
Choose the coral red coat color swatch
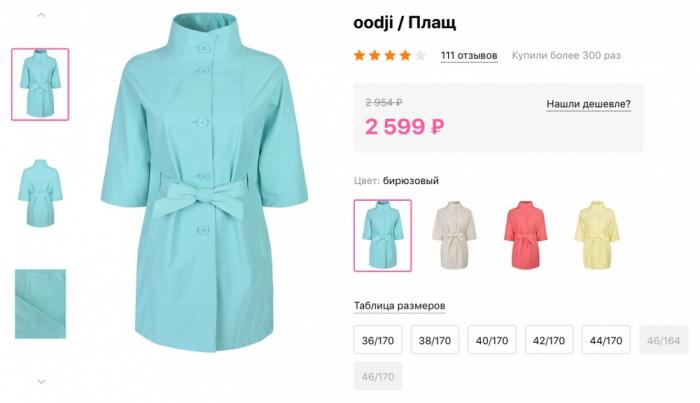525,235
